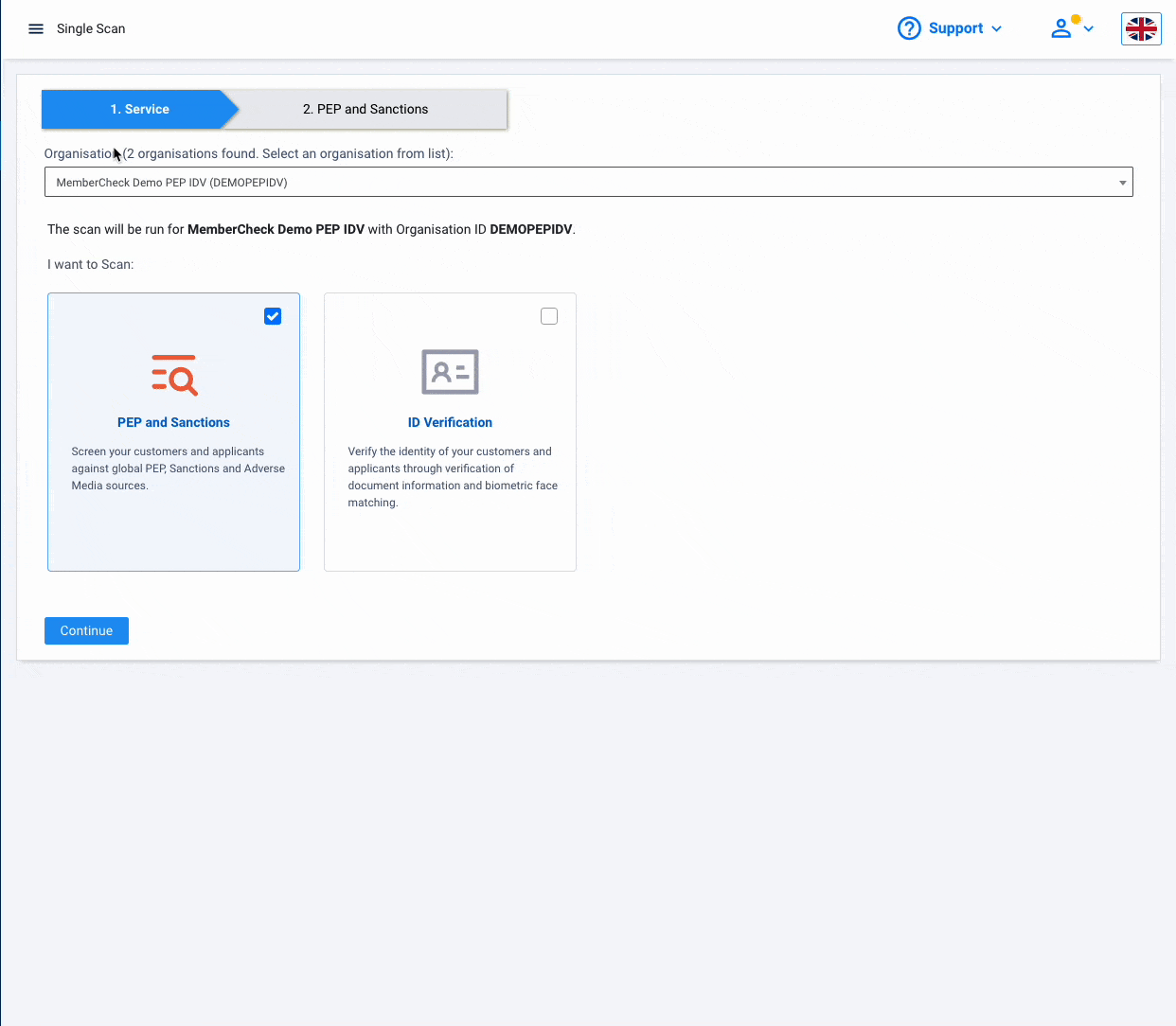Click the PEP and Sanctions card title
The image size is (1176, 1026).
(x=173, y=422)
